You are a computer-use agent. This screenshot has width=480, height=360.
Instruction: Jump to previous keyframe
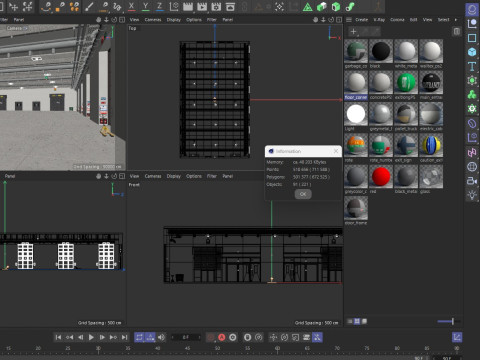pos(69,337)
